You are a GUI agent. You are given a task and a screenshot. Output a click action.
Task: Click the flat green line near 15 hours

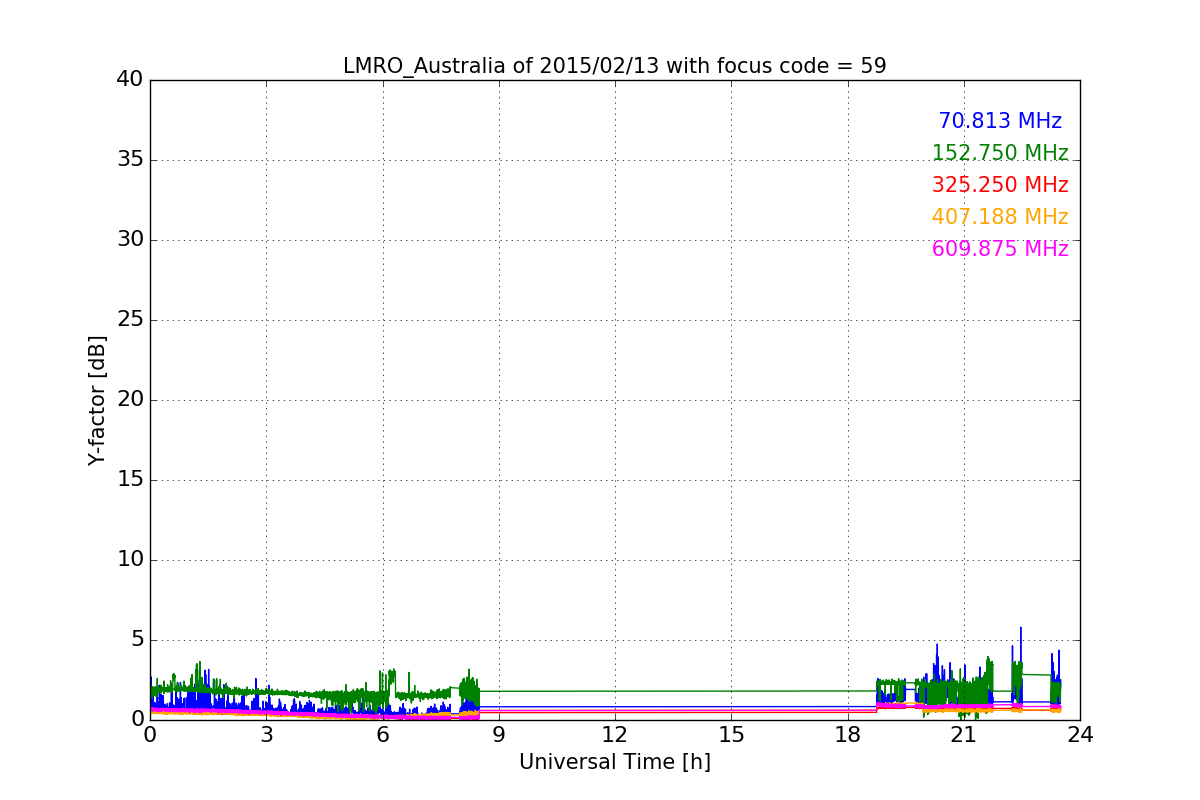click(731, 691)
